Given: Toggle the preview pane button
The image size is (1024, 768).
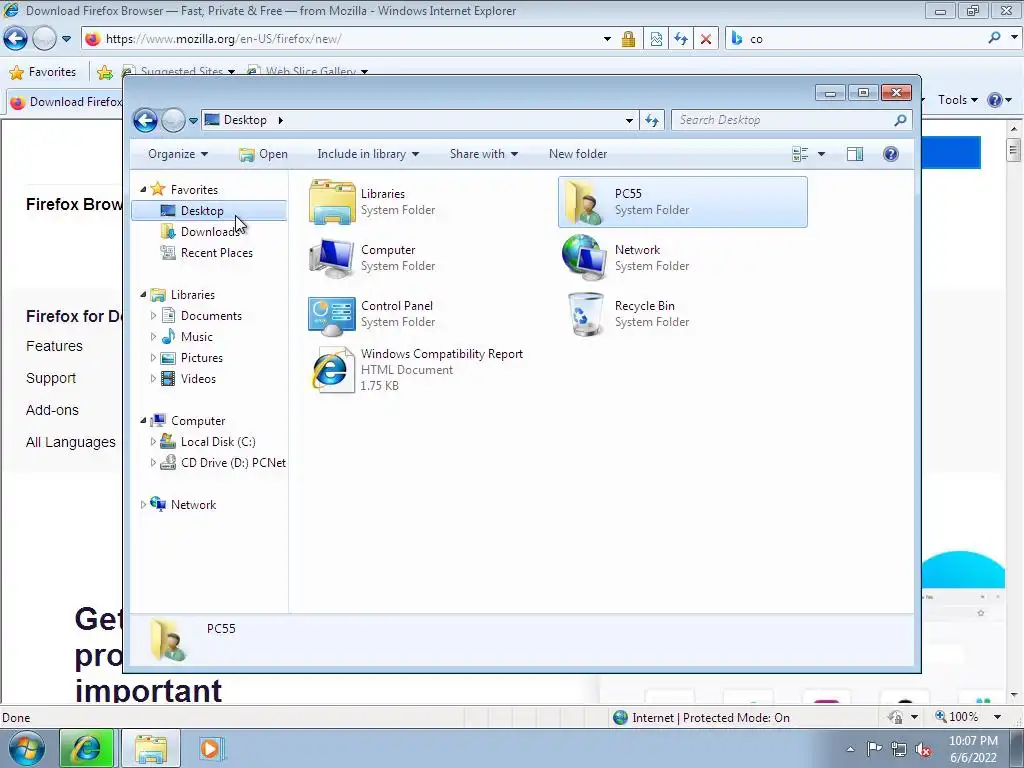Looking at the screenshot, I should 854,154.
